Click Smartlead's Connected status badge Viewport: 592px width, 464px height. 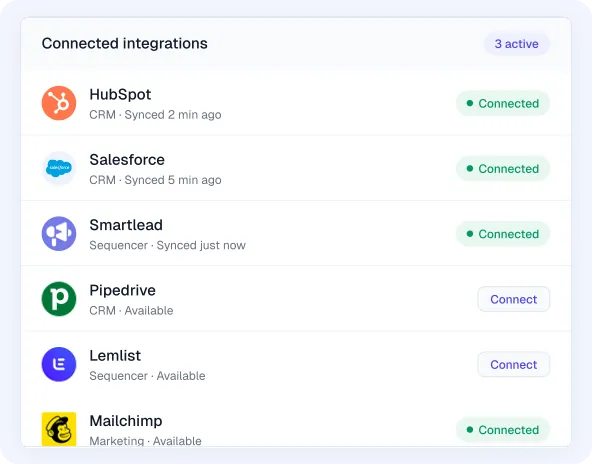point(503,234)
